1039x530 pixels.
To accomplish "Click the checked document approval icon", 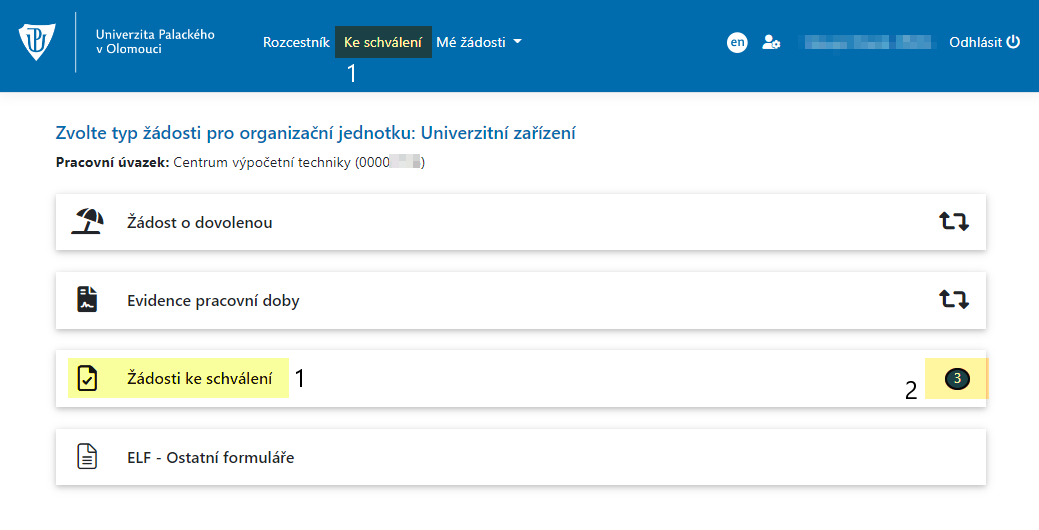I will [x=87, y=378].
